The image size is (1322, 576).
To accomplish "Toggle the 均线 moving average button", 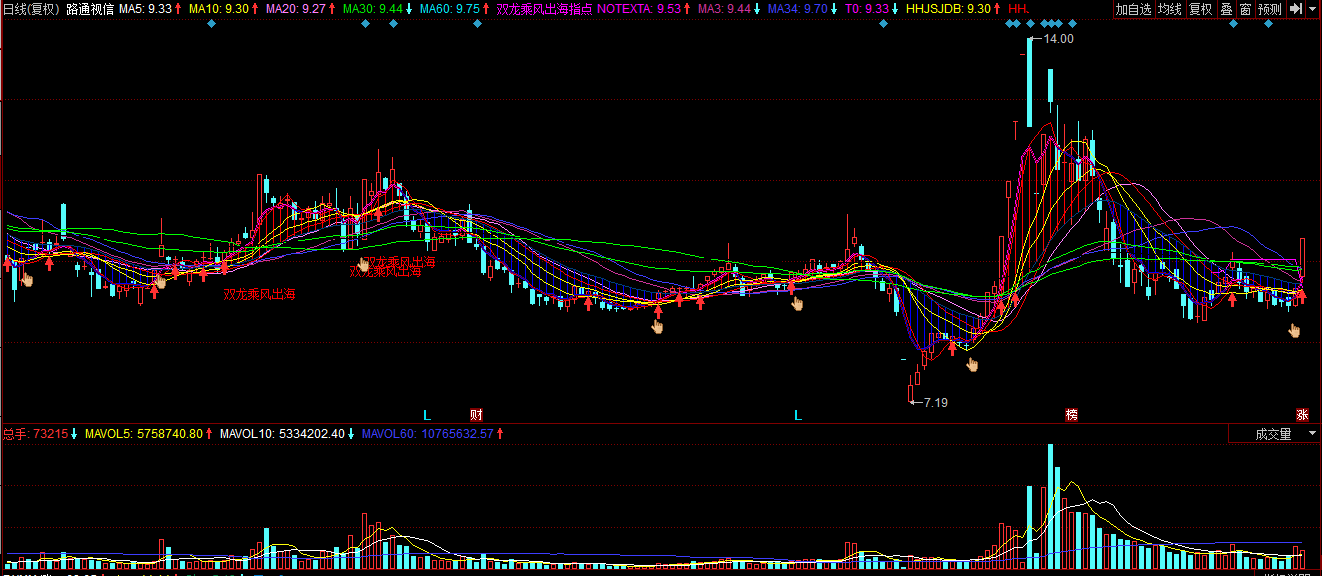I will point(1169,9).
